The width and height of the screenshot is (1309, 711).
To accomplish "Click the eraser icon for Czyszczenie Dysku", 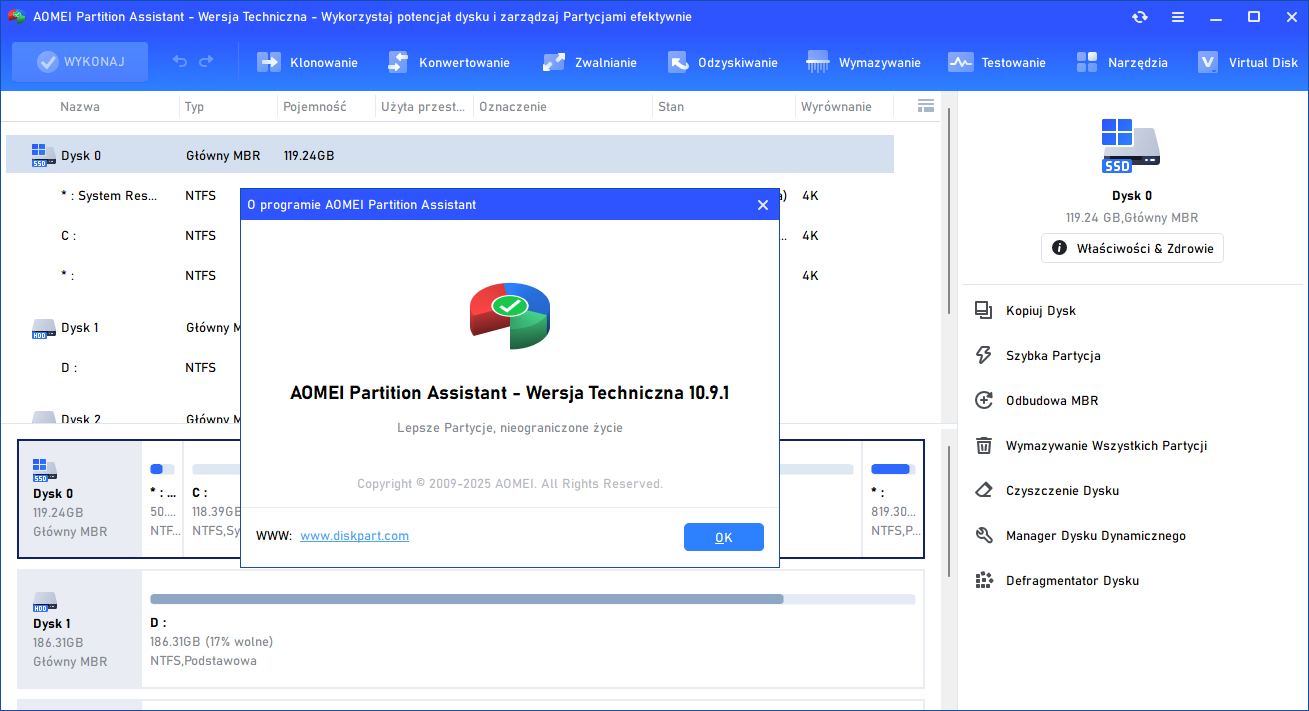I will [x=984, y=491].
